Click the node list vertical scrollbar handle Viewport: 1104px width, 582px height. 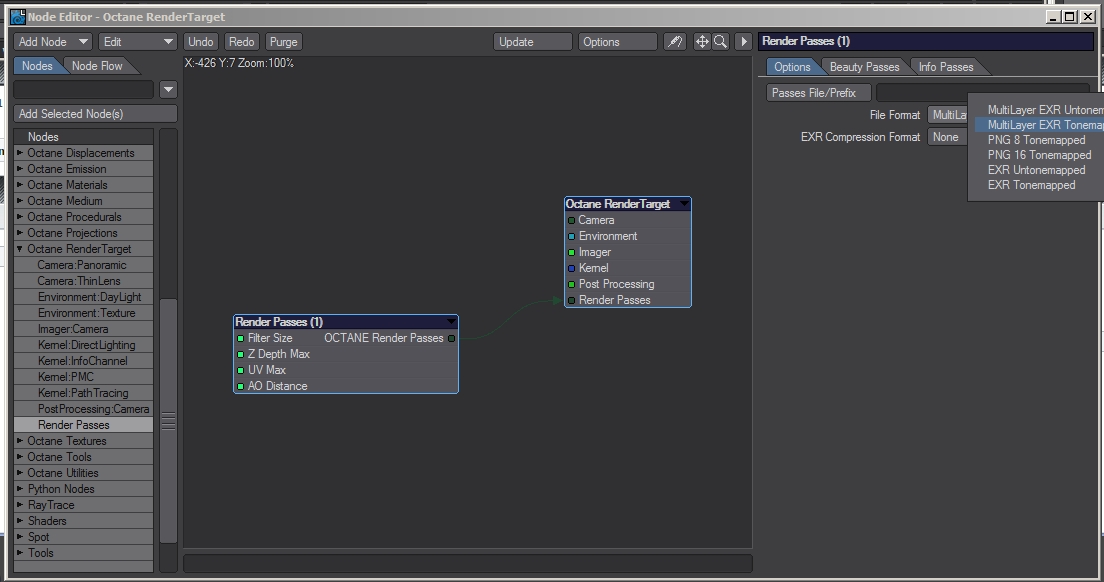[x=168, y=421]
